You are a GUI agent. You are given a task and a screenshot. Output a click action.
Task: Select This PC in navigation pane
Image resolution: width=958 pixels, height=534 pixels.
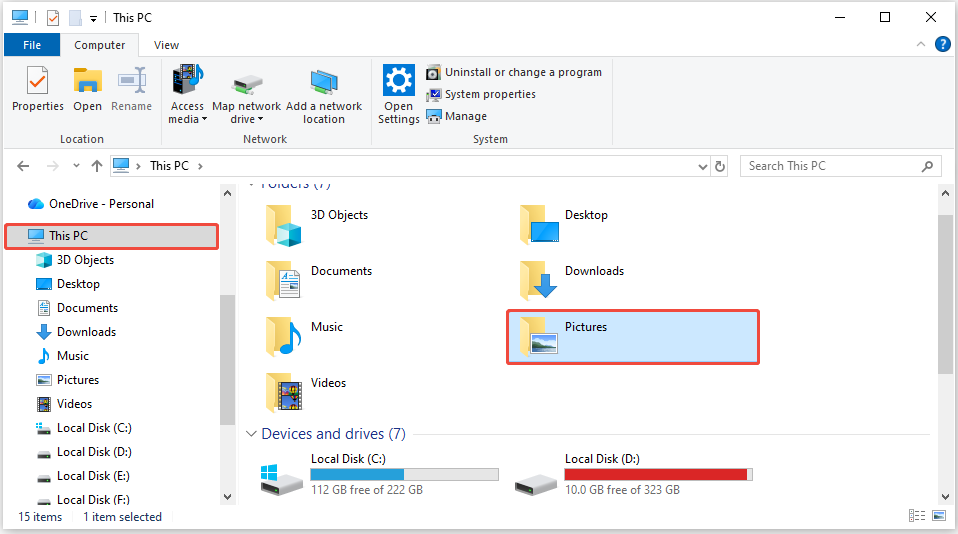coord(112,236)
